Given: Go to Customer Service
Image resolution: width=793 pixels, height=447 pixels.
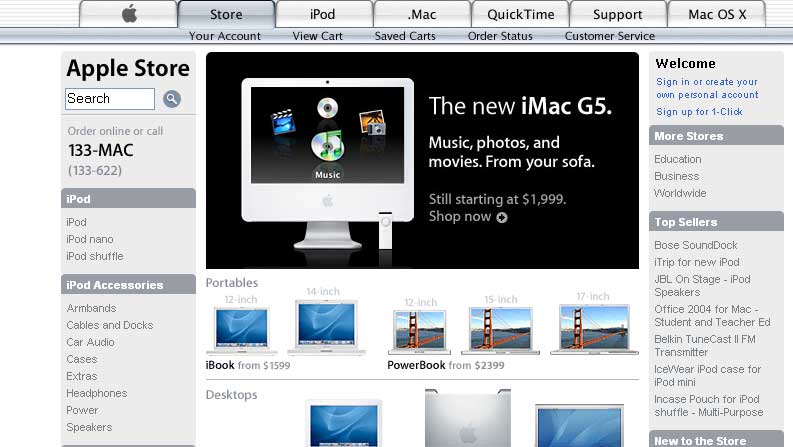Looking at the screenshot, I should (x=610, y=36).
